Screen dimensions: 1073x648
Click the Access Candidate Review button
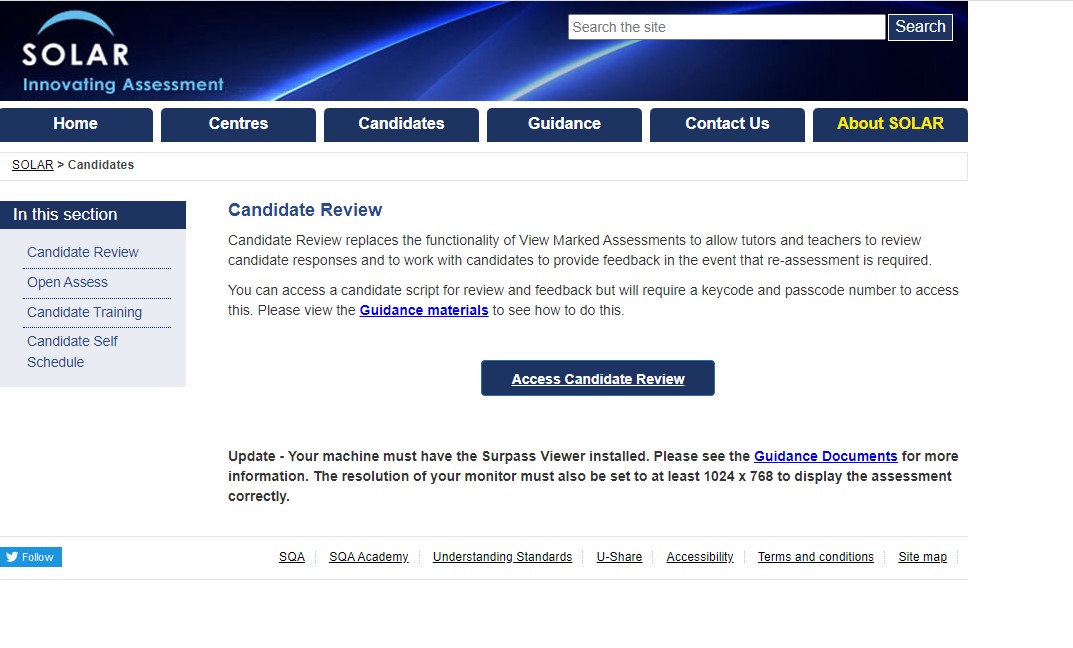[x=597, y=378]
